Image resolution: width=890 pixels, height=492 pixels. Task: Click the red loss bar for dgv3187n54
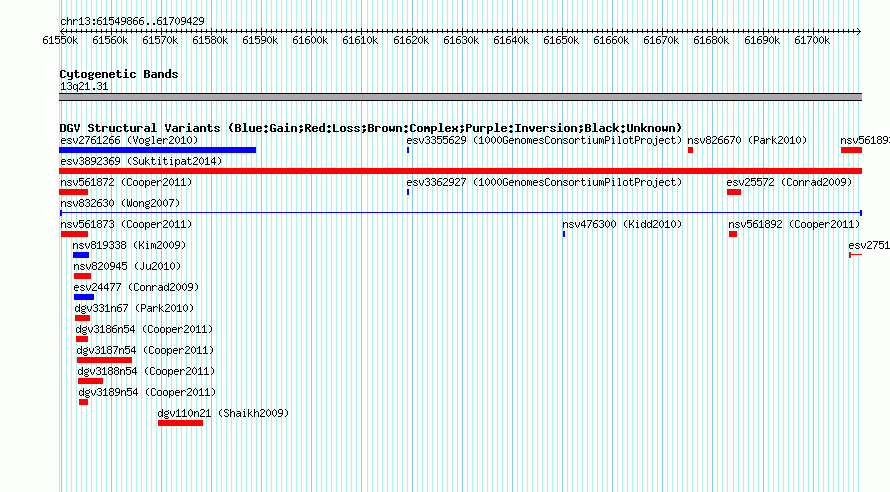104,360
